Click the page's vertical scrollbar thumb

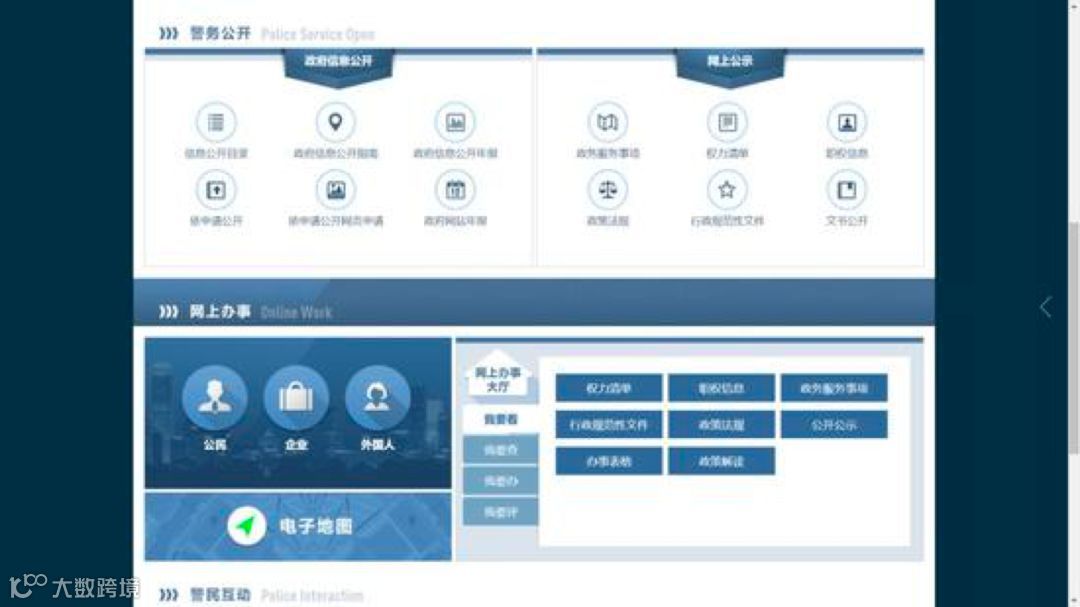point(1074,338)
